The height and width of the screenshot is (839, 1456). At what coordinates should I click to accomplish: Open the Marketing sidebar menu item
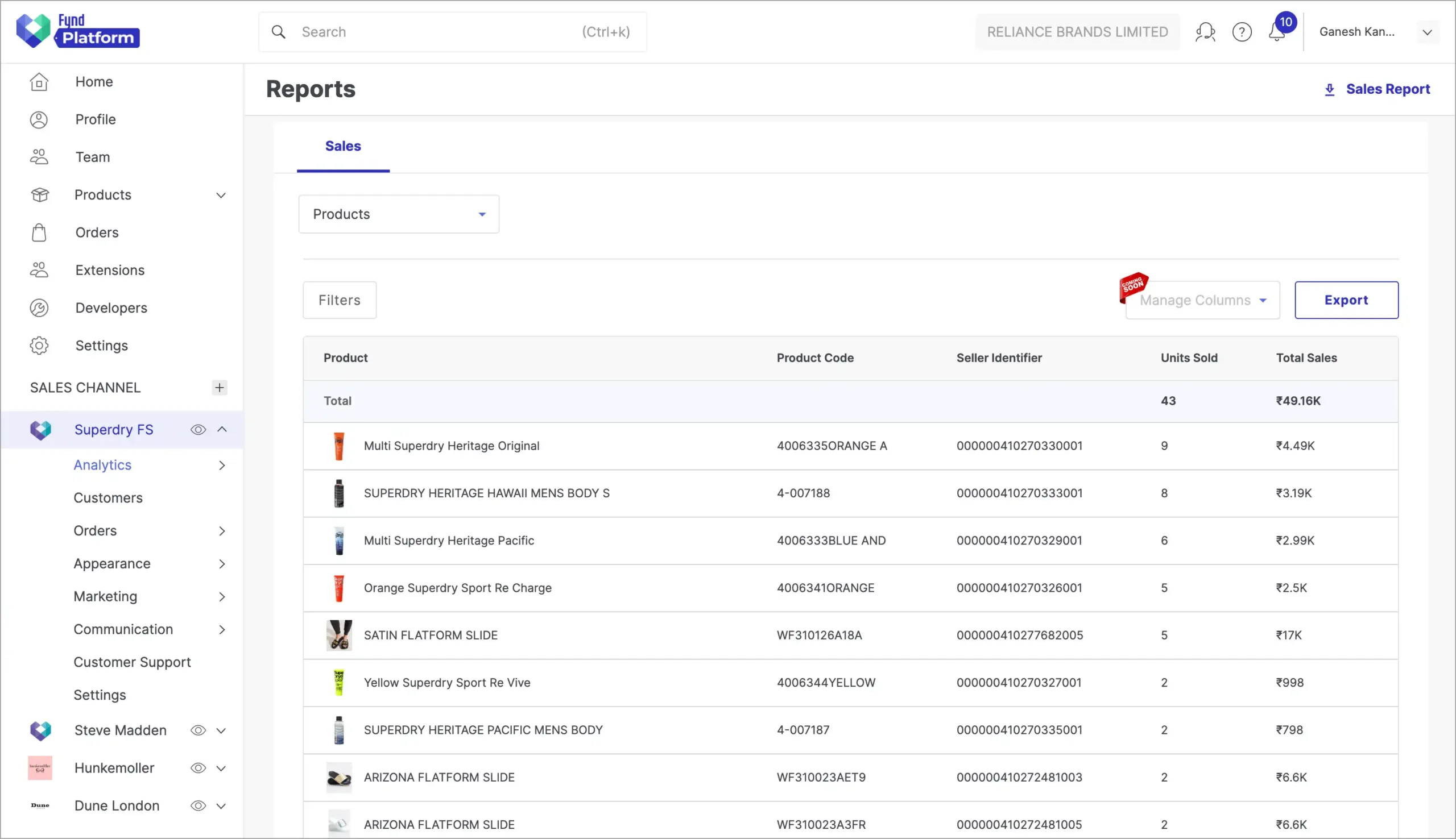(x=105, y=596)
